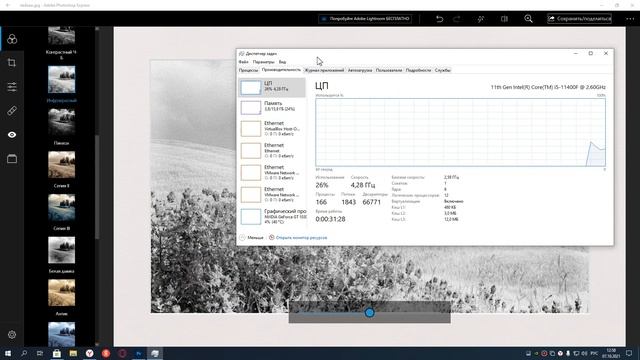Click the processor name i5-11400F text
Image resolution: width=640 pixels, height=360 pixels.
[548, 87]
